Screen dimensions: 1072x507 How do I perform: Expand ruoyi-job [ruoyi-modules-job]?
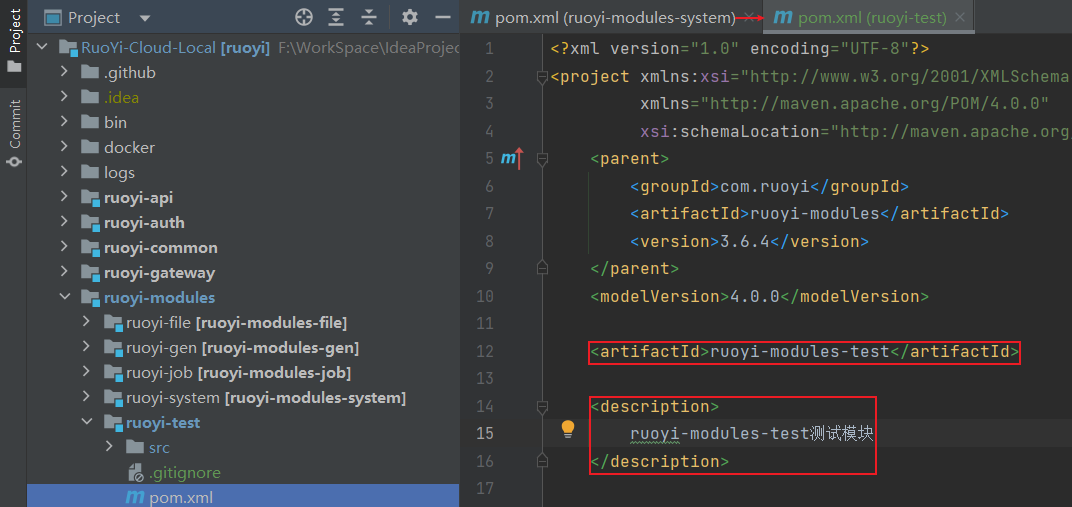(x=86, y=373)
